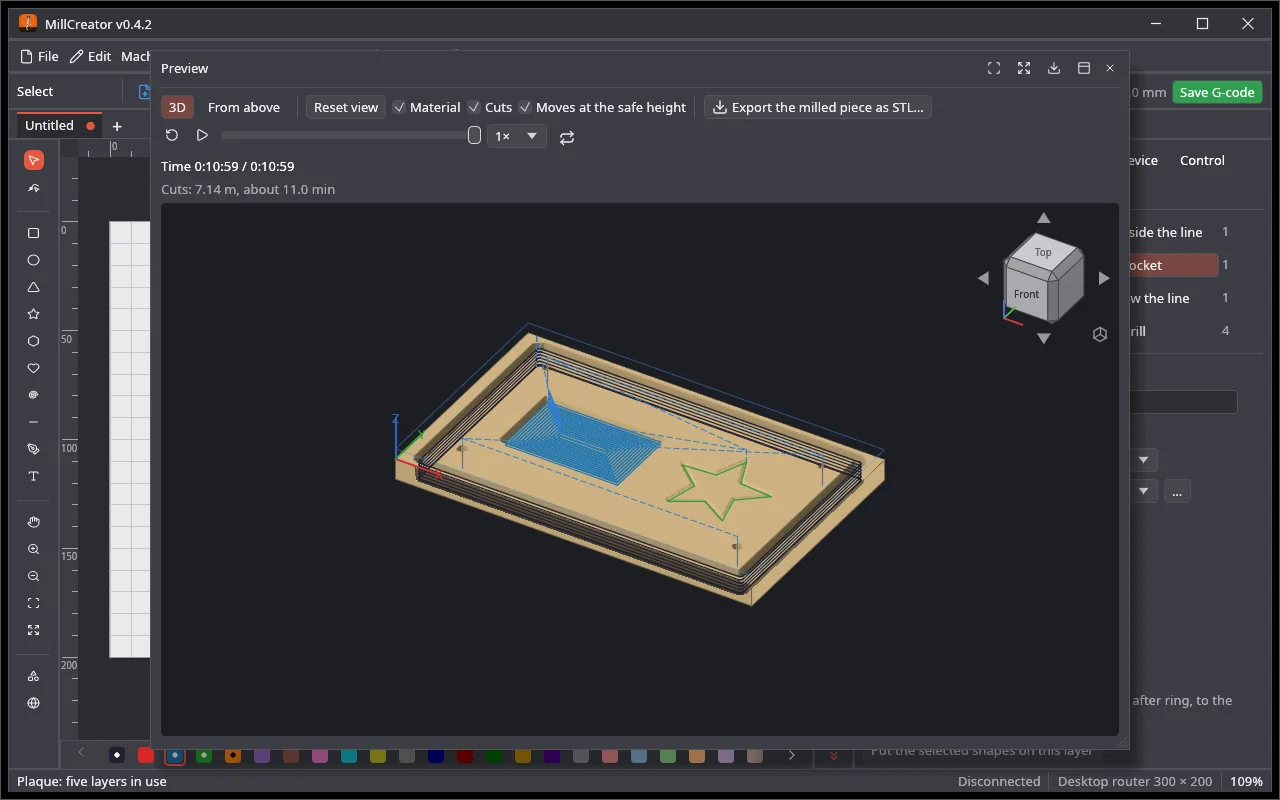
Task: Show next layer colors with the right chevron
Action: pos(792,755)
